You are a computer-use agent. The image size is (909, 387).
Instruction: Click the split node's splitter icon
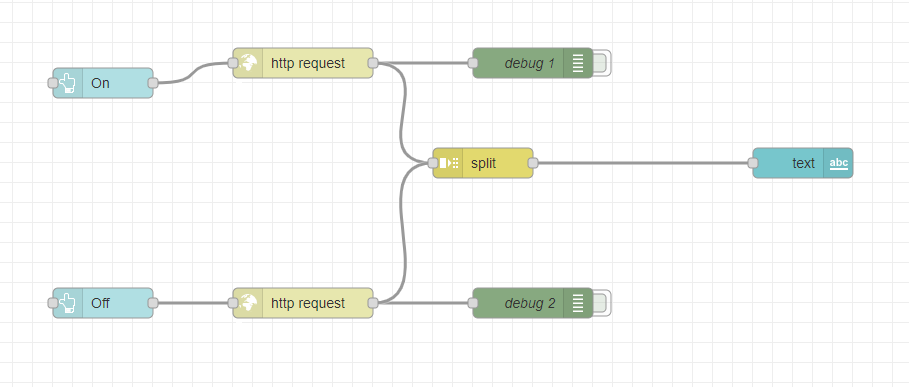click(x=449, y=163)
